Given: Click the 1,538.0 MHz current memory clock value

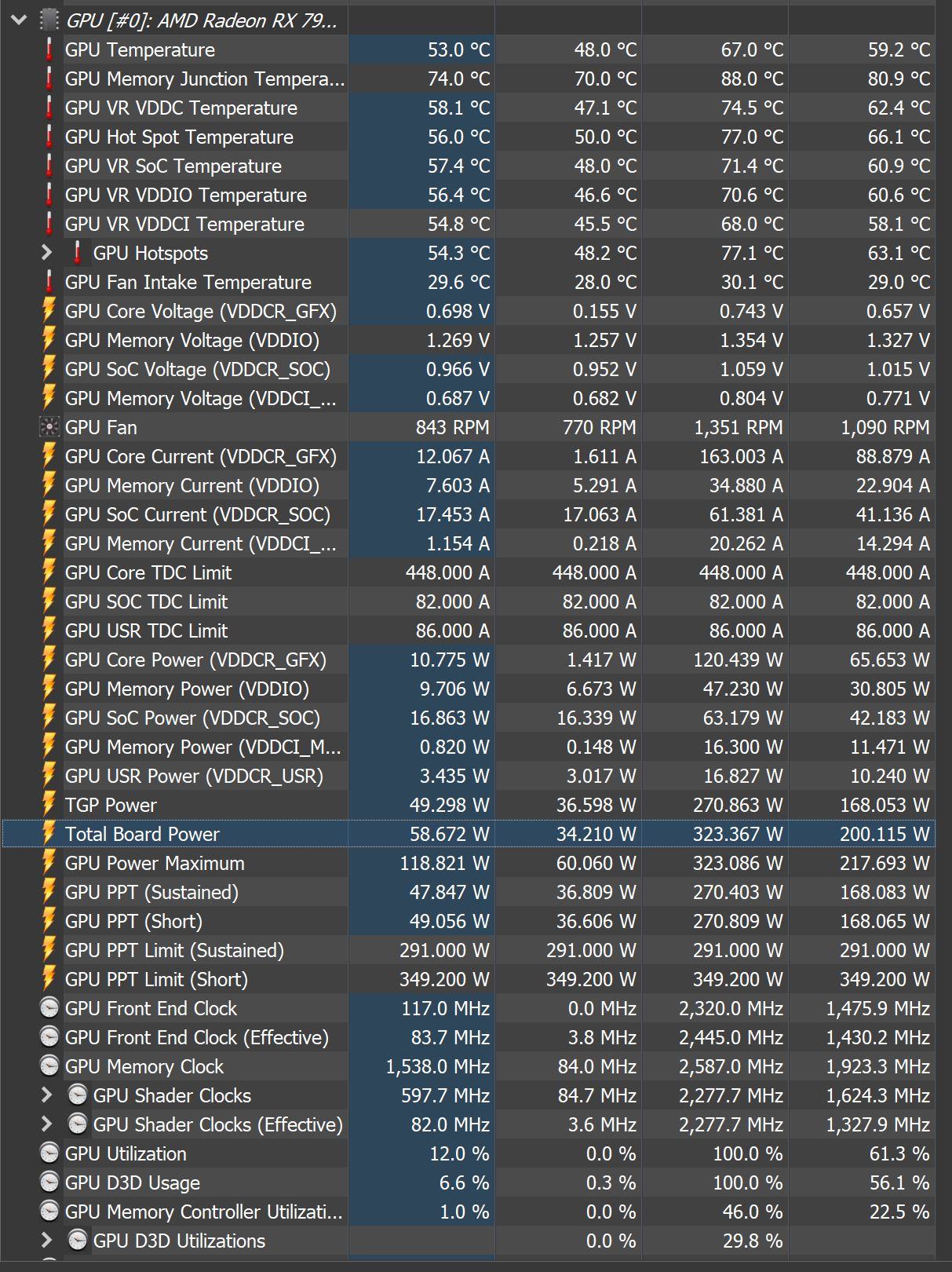Looking at the screenshot, I should [x=437, y=1066].
